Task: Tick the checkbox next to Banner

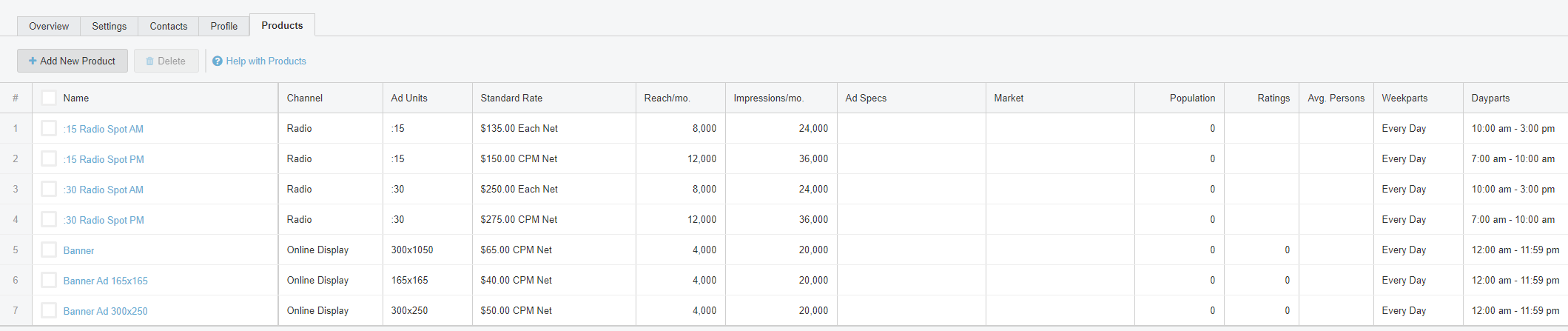Action: coord(49,250)
